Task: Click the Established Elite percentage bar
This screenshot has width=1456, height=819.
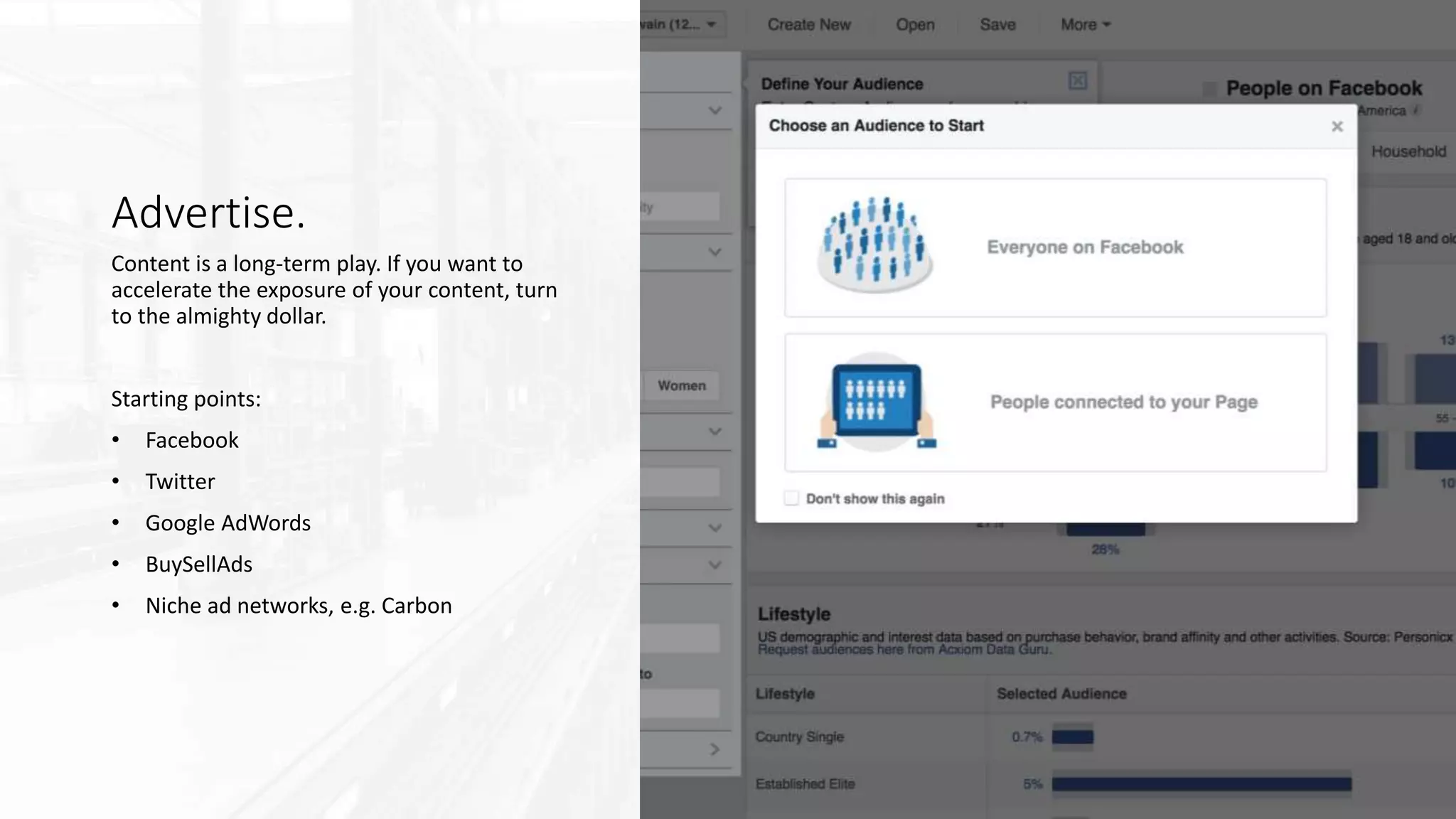Action: pyautogui.click(x=1201, y=784)
